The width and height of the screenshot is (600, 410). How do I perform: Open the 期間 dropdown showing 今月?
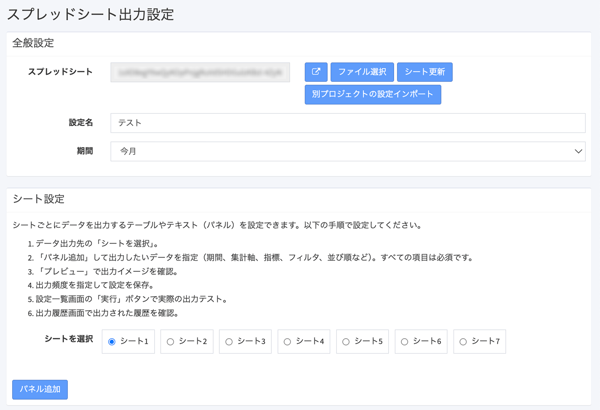coord(348,151)
